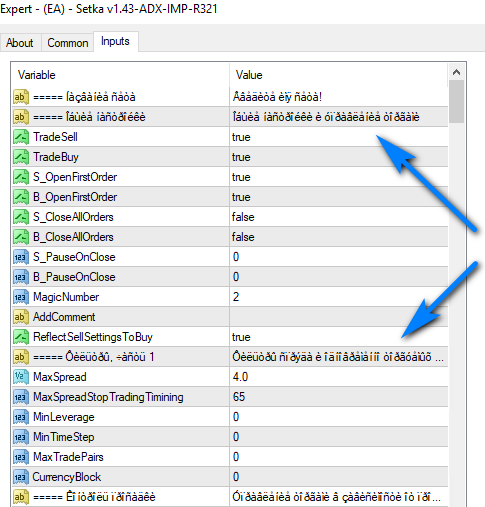485x507 pixels.
Task: Click TradeBuy value 'true'
Action: [x=241, y=157]
